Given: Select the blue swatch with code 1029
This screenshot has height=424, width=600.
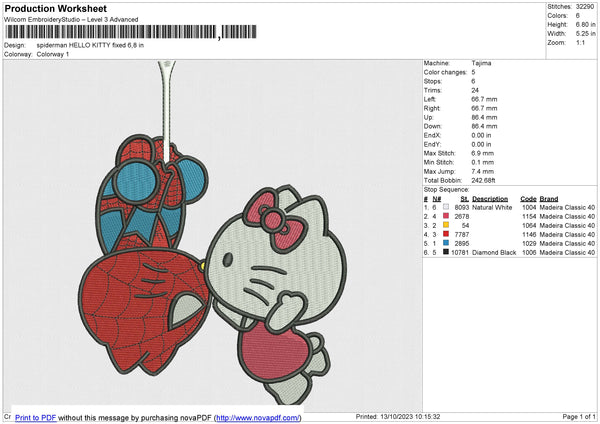Looking at the screenshot, I should click(x=446, y=243).
